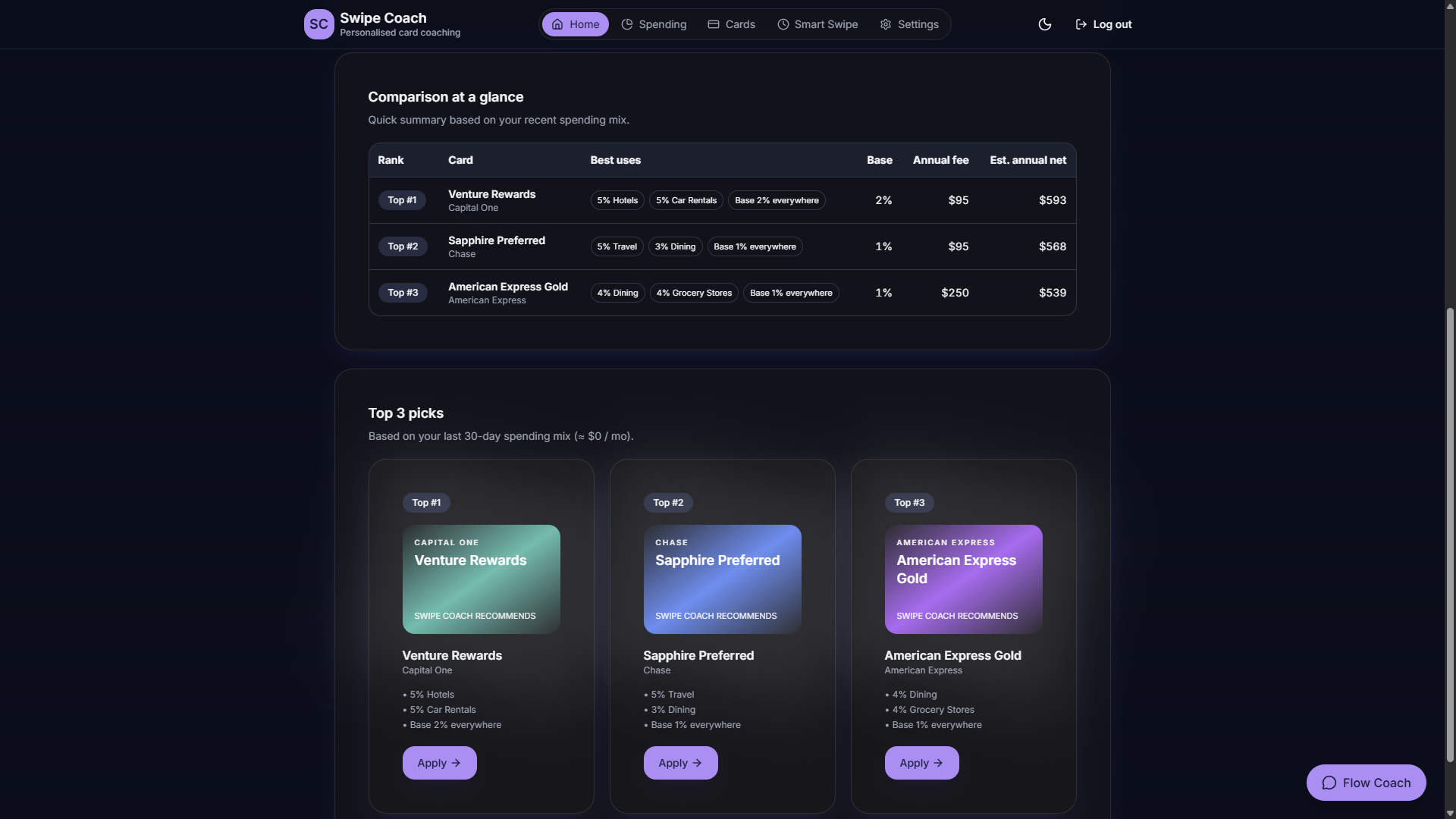Click the 4% Grocery Stores chip
The height and width of the screenshot is (819, 1456).
pyautogui.click(x=694, y=293)
